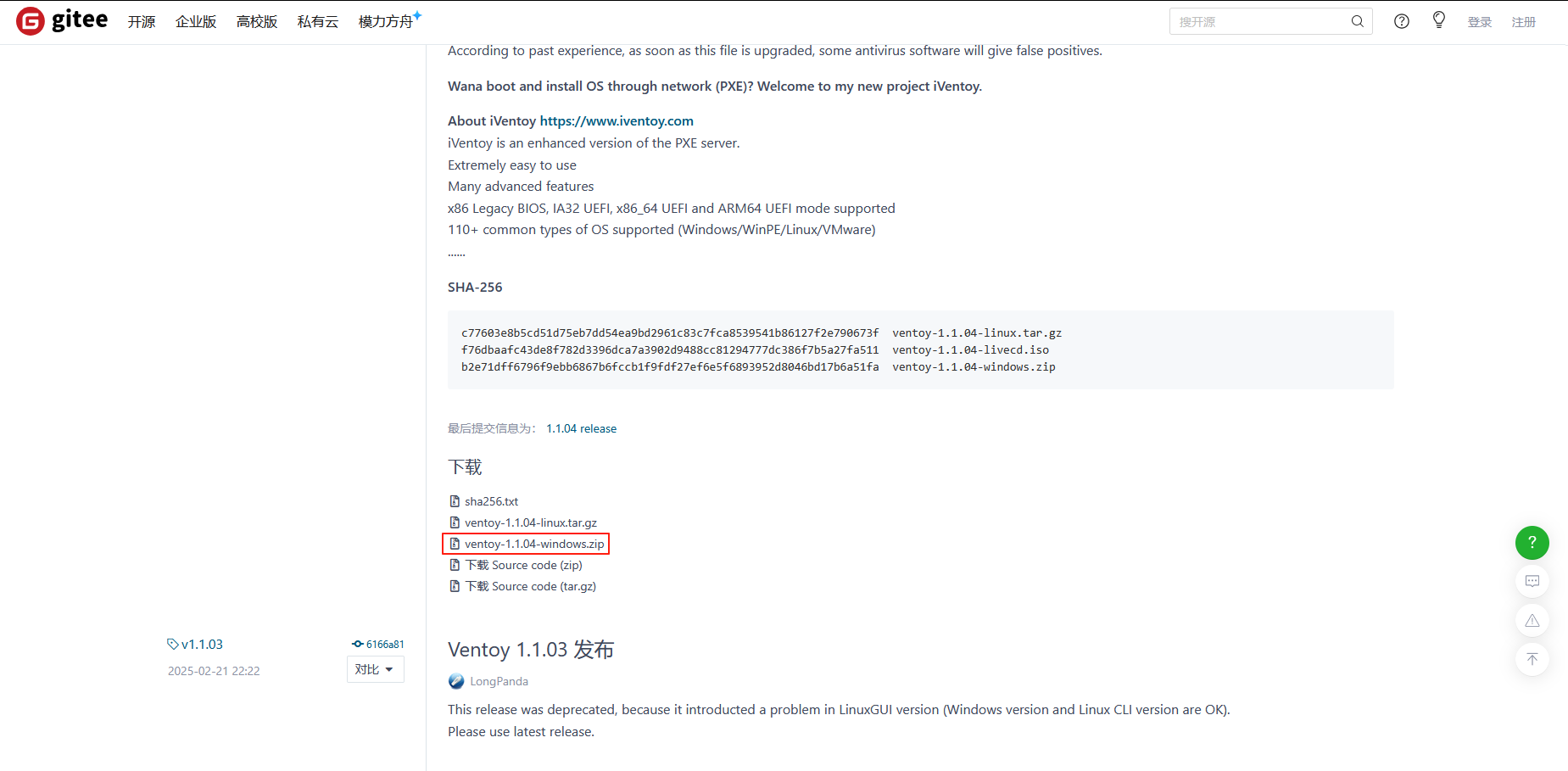Viewport: 1568px width, 771px height.
Task: Expand the 对比 compare dropdown
Action: [x=375, y=669]
